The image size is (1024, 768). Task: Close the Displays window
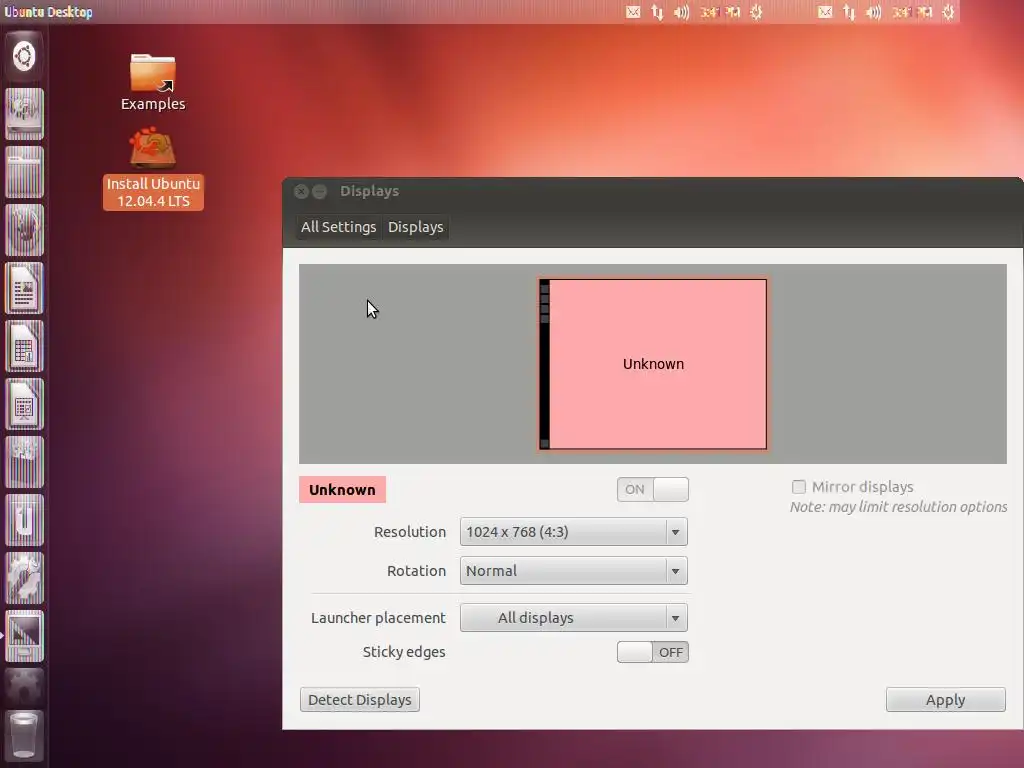(x=301, y=191)
